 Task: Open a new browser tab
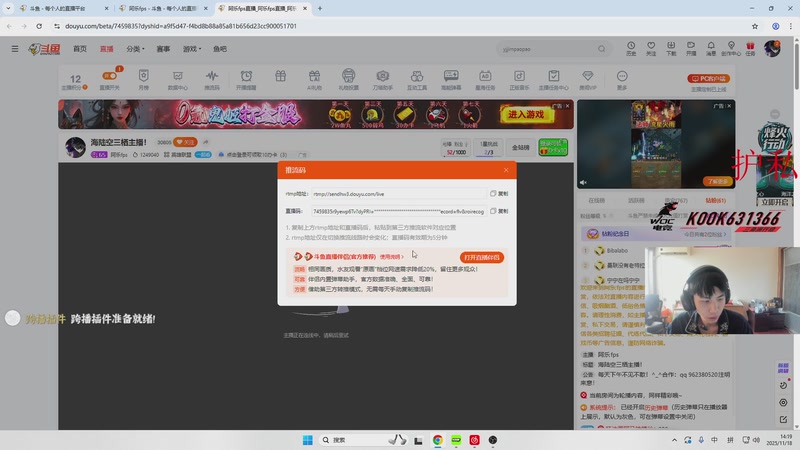(x=320, y=8)
